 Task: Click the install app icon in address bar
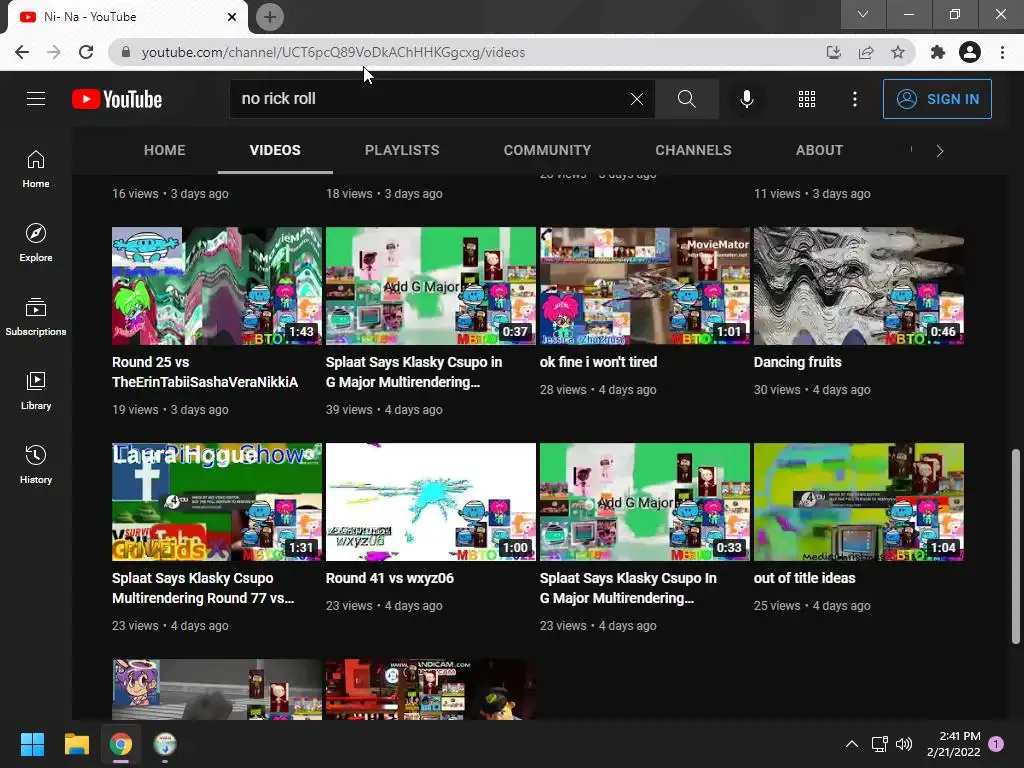833,52
